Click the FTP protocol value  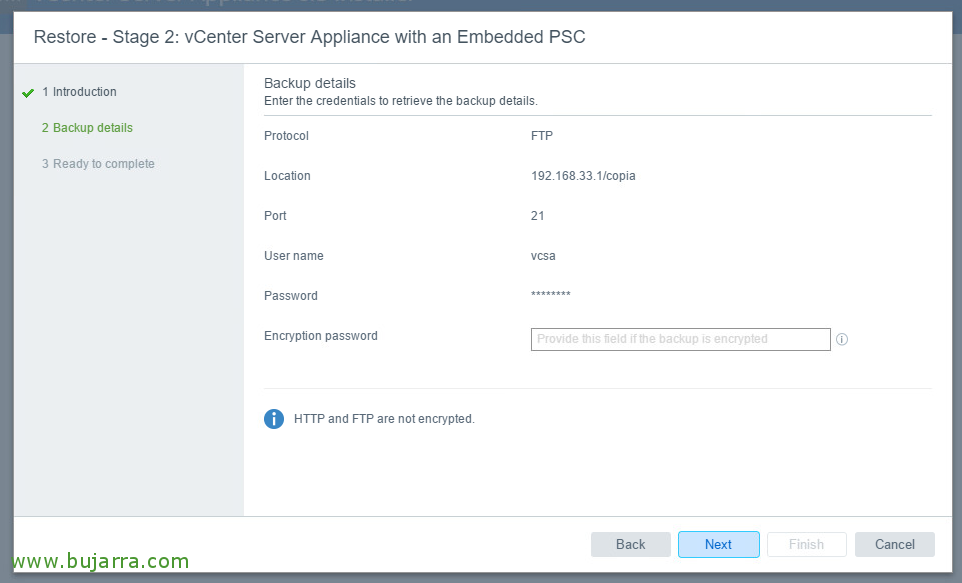[x=541, y=136]
